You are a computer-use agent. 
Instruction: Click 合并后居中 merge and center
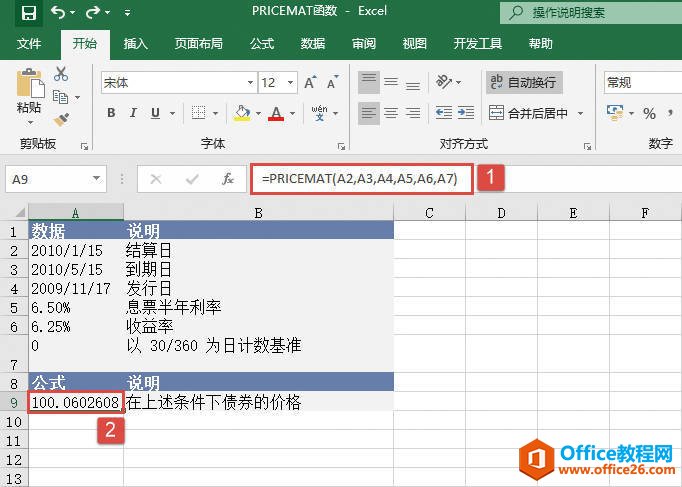click(528, 113)
